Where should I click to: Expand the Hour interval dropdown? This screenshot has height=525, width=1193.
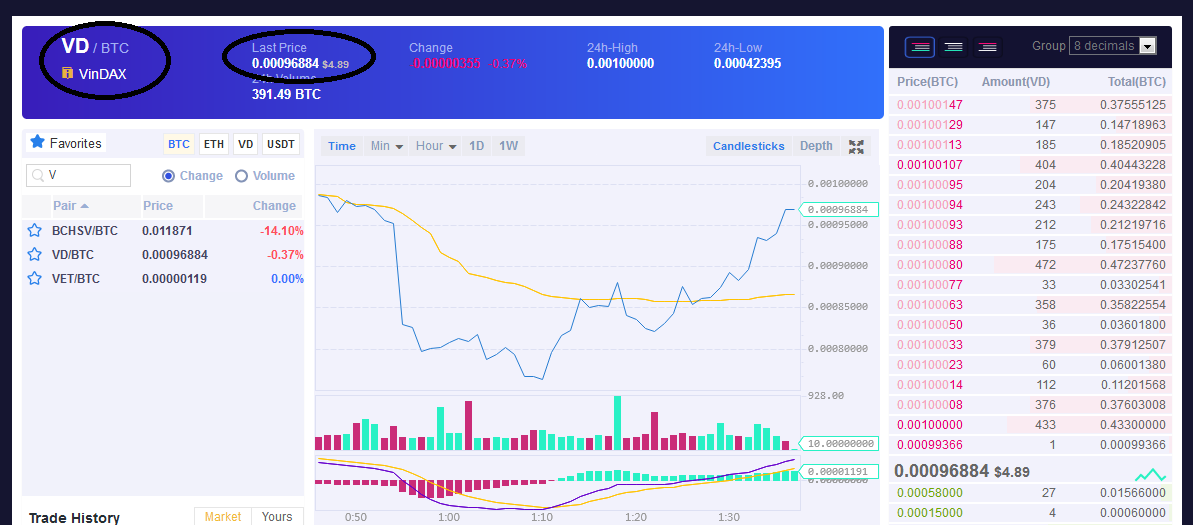pyautogui.click(x=436, y=146)
